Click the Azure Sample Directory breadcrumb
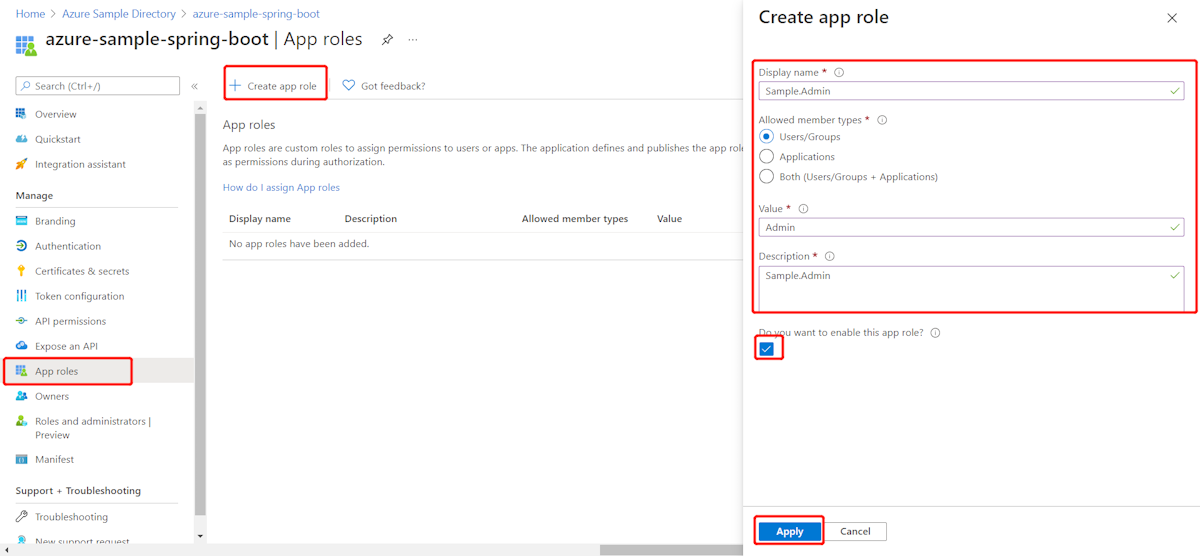 [118, 14]
